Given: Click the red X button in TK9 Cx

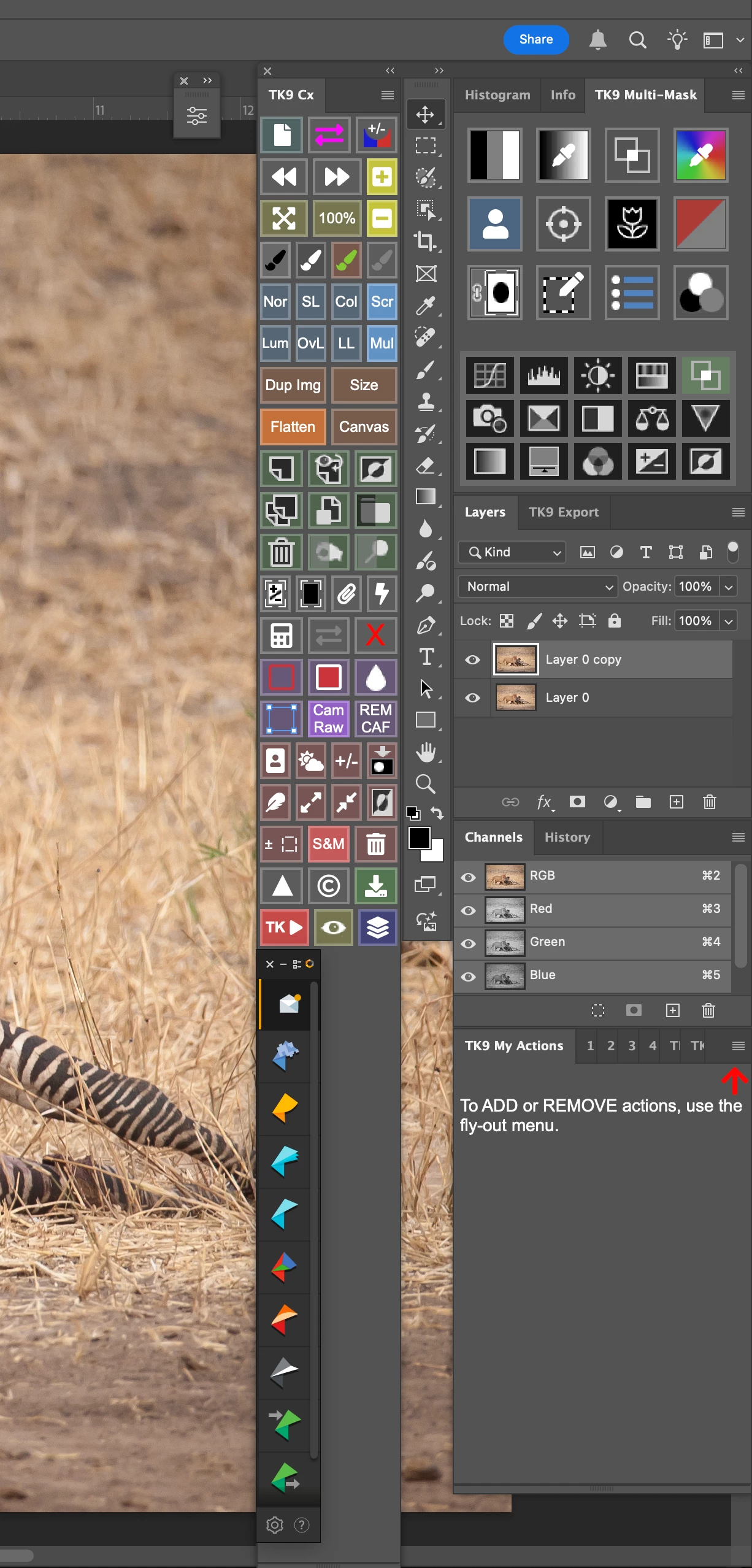Looking at the screenshot, I should point(376,636).
